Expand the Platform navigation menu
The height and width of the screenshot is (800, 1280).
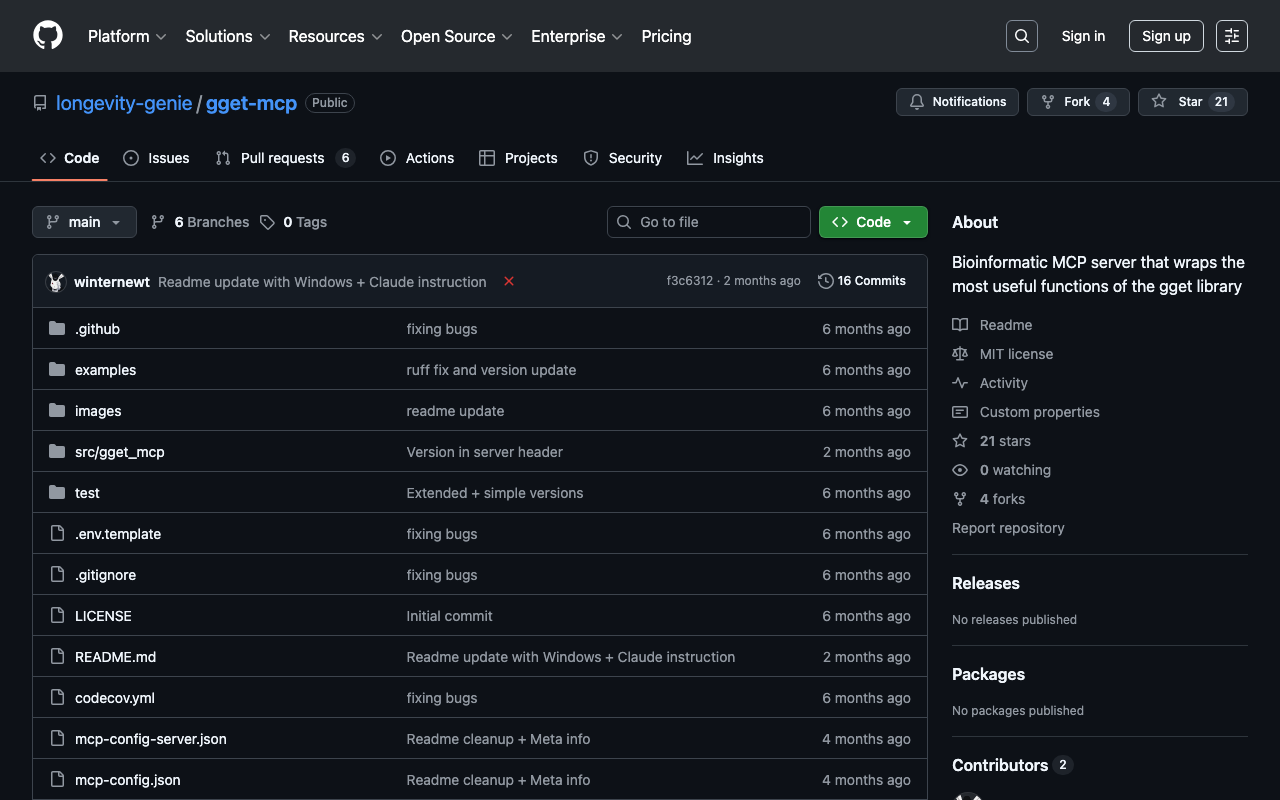tap(127, 36)
